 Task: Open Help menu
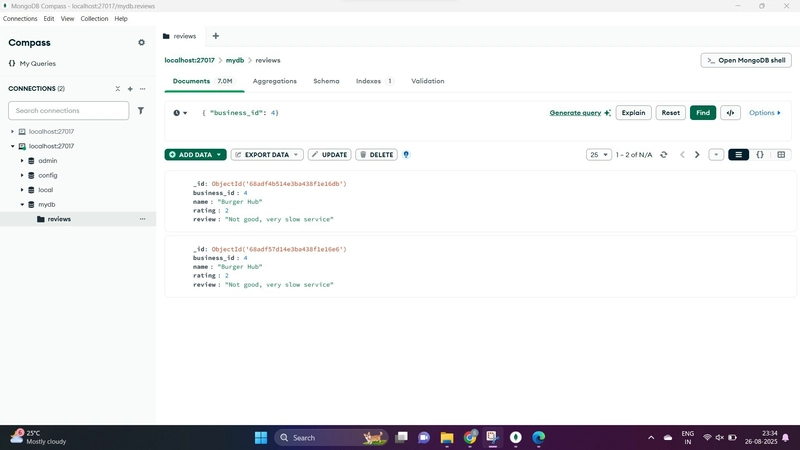(121, 18)
